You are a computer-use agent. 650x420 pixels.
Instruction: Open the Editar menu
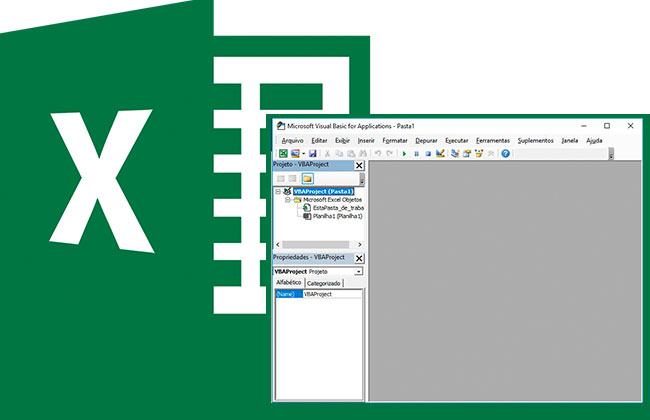319,141
